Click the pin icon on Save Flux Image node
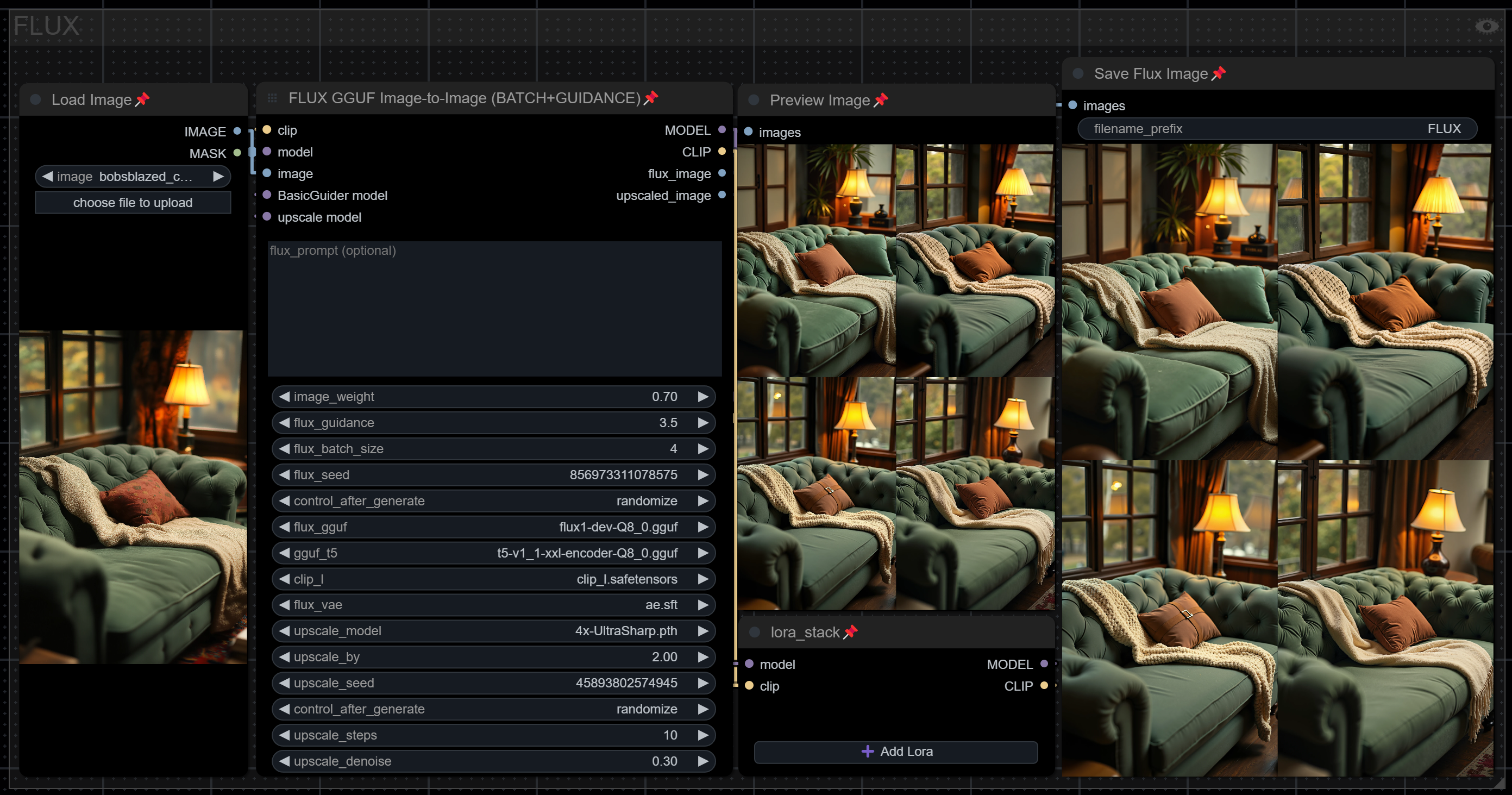Screen dimensions: 1512x795 point(1219,73)
